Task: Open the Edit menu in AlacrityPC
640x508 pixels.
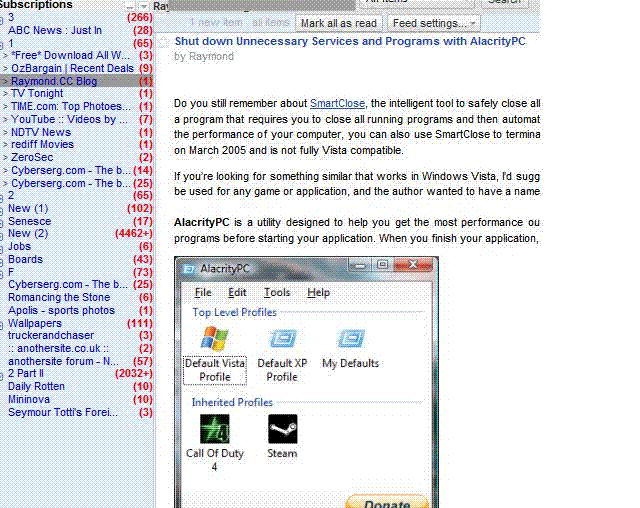Action: click(237, 293)
